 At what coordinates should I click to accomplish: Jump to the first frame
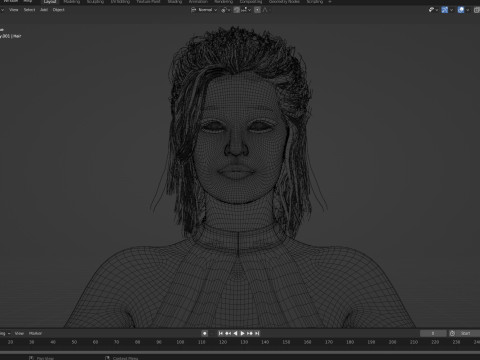point(221,333)
